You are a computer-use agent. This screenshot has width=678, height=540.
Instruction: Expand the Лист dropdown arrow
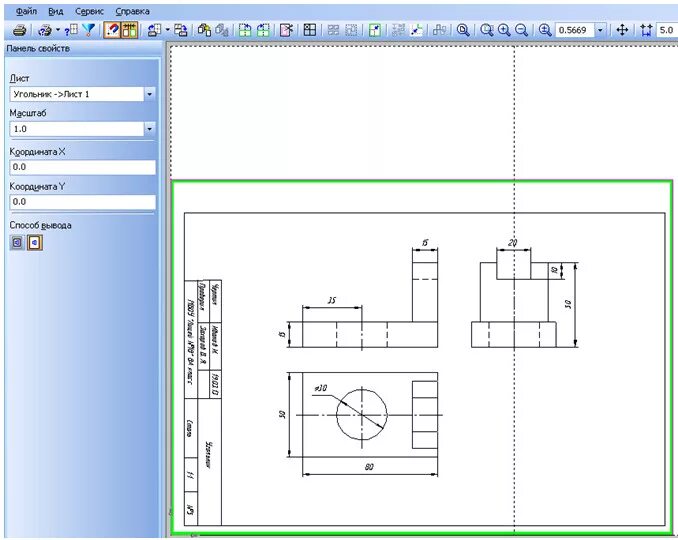pos(150,94)
